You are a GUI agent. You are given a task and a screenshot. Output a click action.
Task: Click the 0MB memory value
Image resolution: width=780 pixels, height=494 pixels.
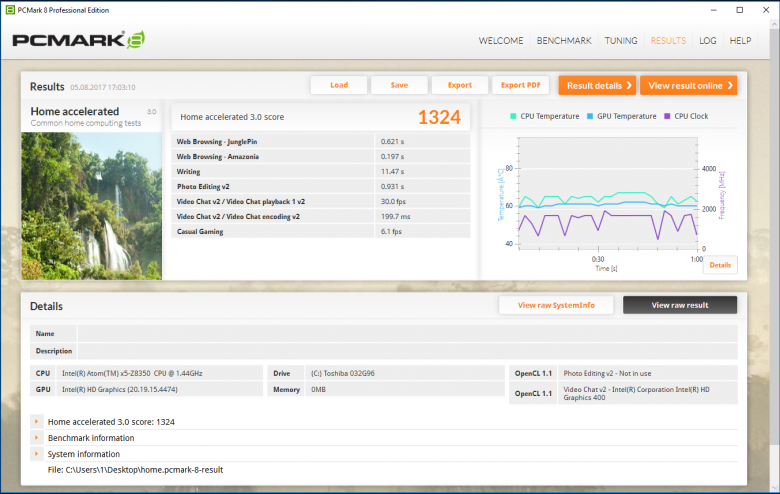[x=318, y=390]
